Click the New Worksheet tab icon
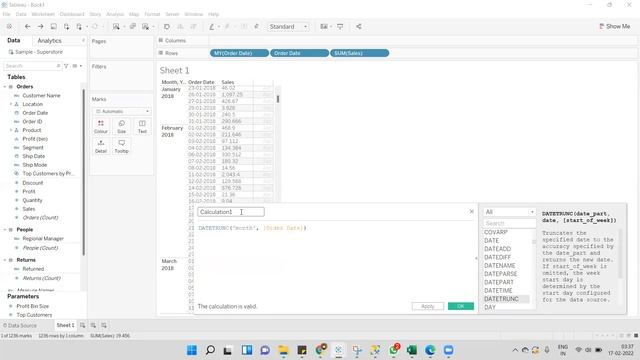 pyautogui.click(x=82, y=325)
